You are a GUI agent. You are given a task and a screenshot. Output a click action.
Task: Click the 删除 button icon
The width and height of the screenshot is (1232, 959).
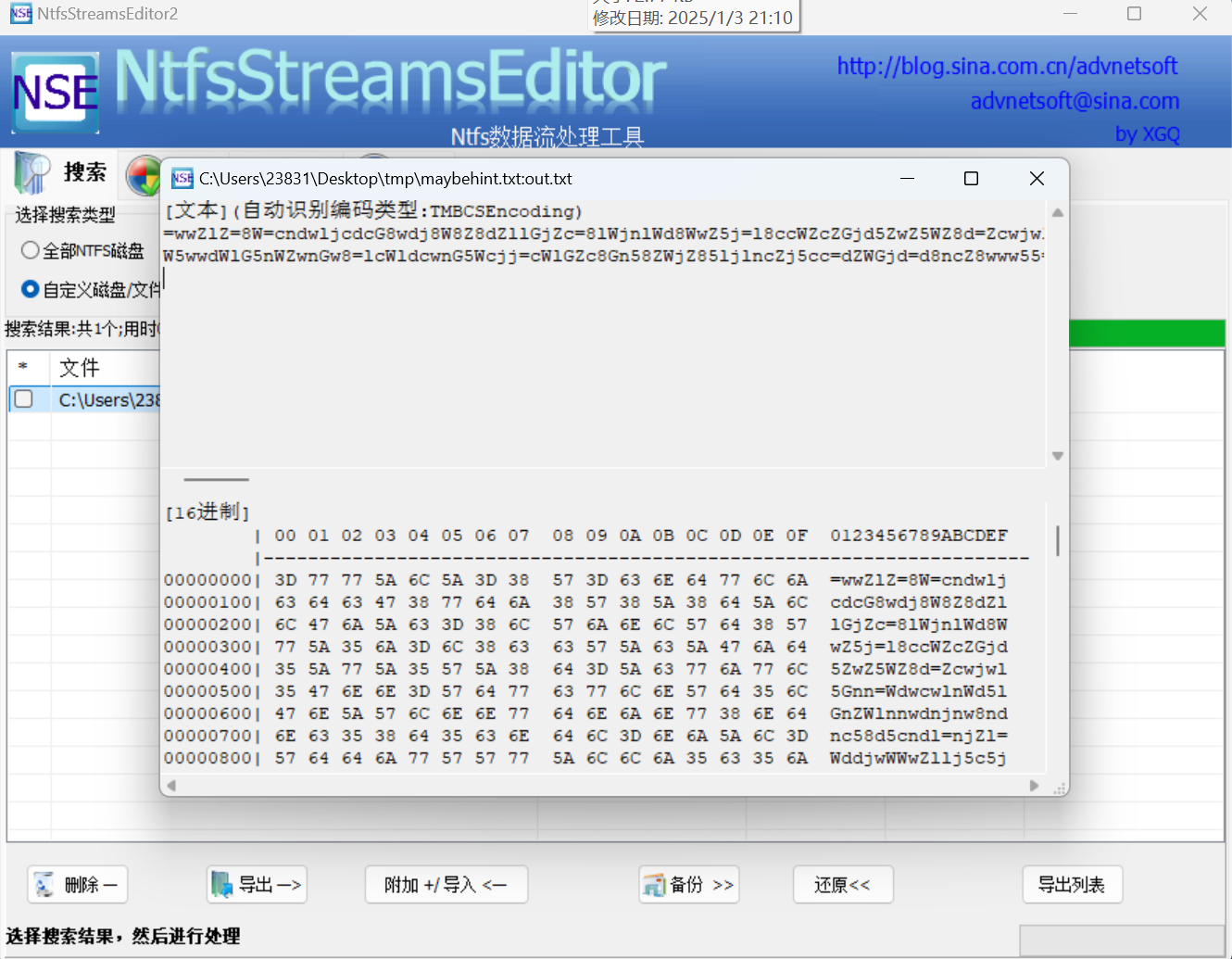[44, 885]
